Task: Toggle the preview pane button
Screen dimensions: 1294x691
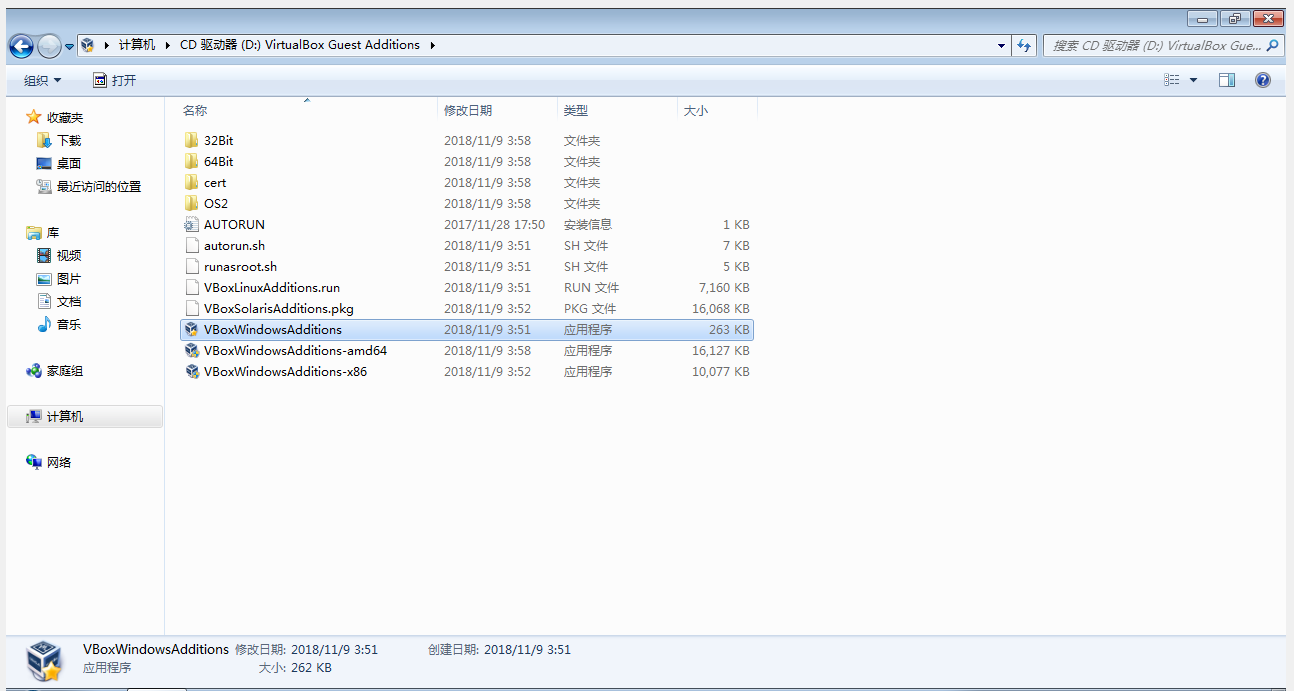Action: tap(1227, 80)
